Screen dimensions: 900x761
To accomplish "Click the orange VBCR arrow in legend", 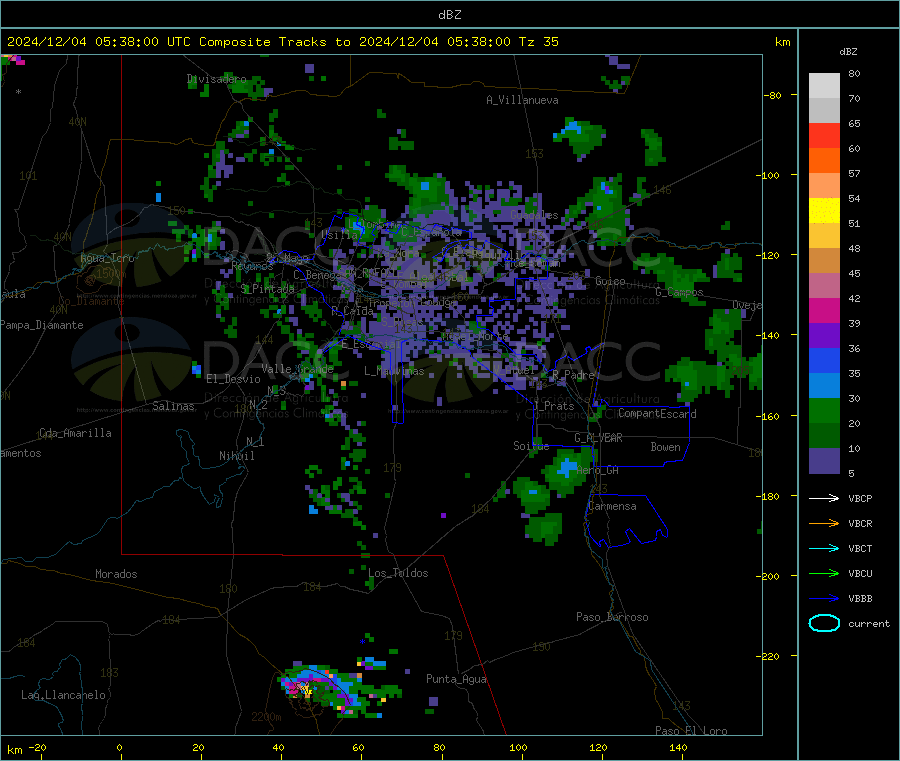I will click(824, 523).
